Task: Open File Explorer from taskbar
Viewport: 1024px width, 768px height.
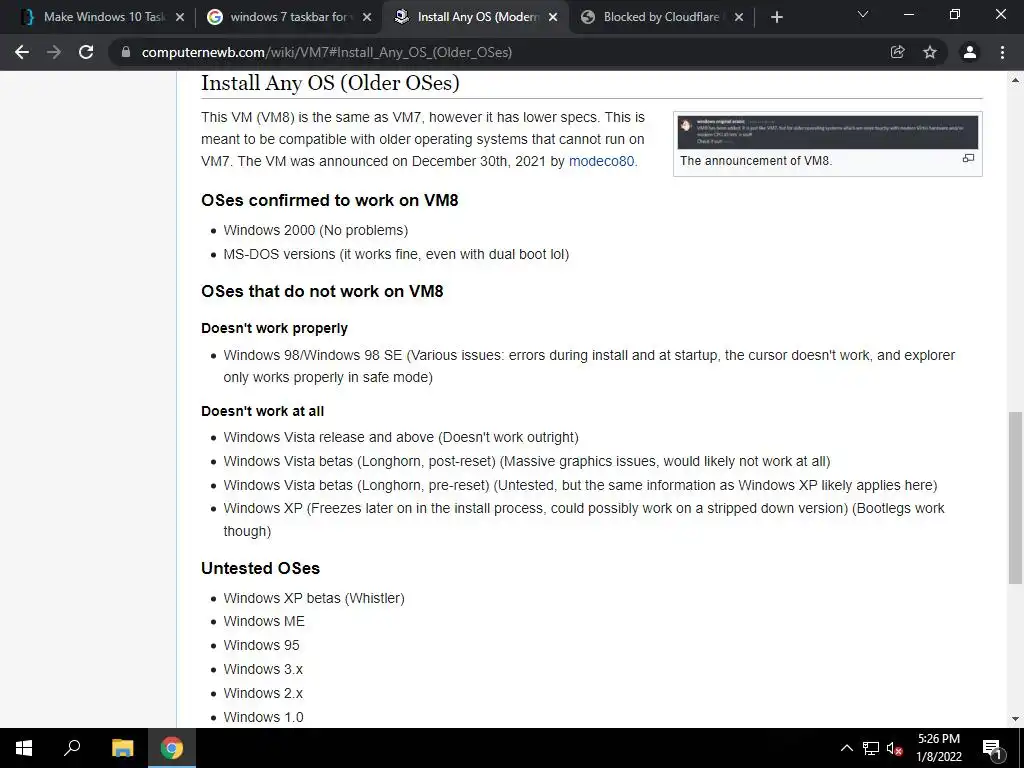Action: (x=122, y=748)
